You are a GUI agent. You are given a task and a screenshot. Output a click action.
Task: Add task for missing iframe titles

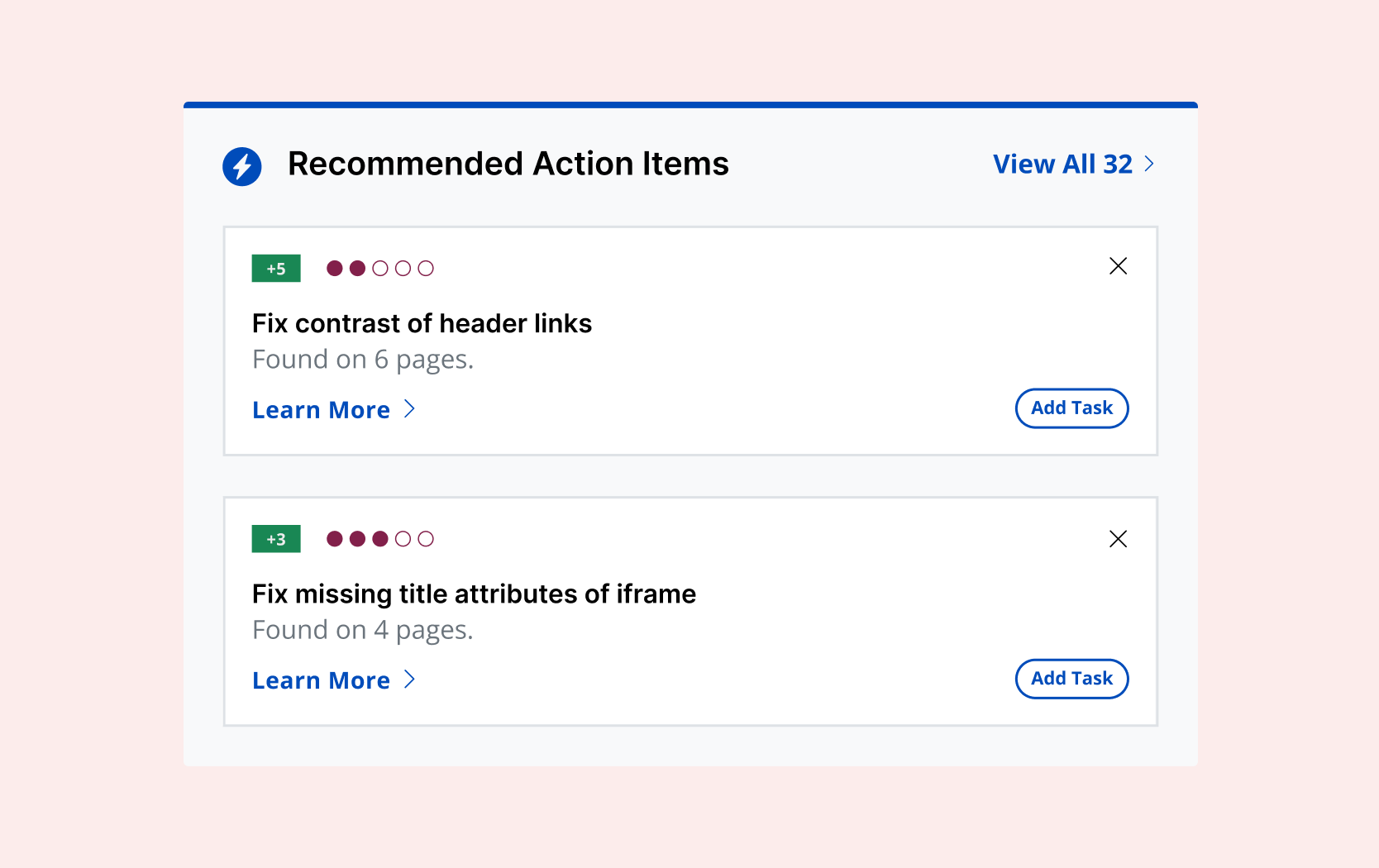[1071, 679]
